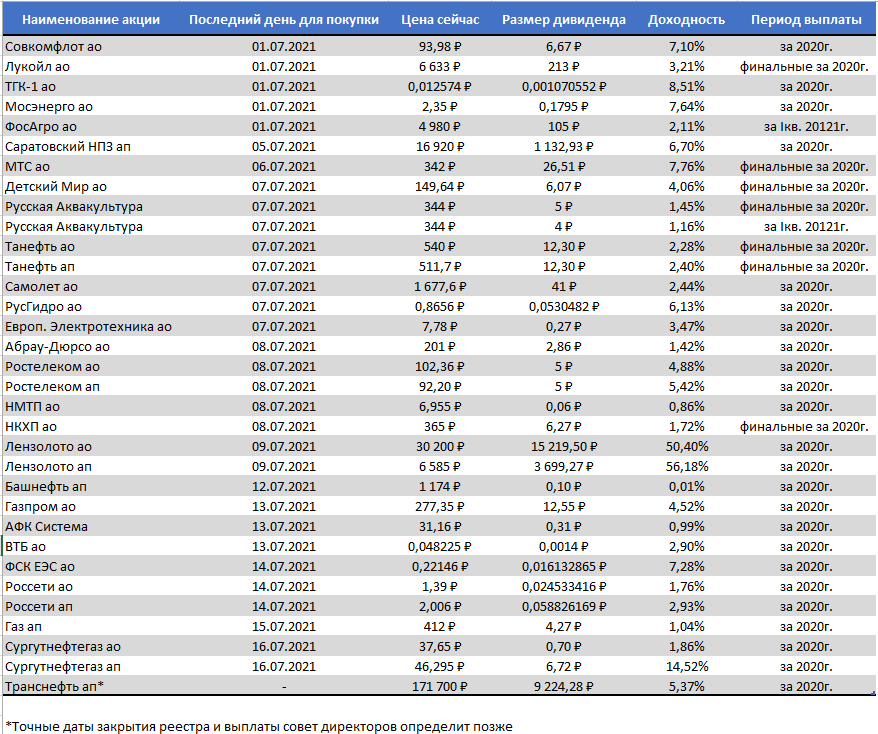The width and height of the screenshot is (878, 734).
Task: Click the footnote about registry closing dates
Action: tap(259, 727)
